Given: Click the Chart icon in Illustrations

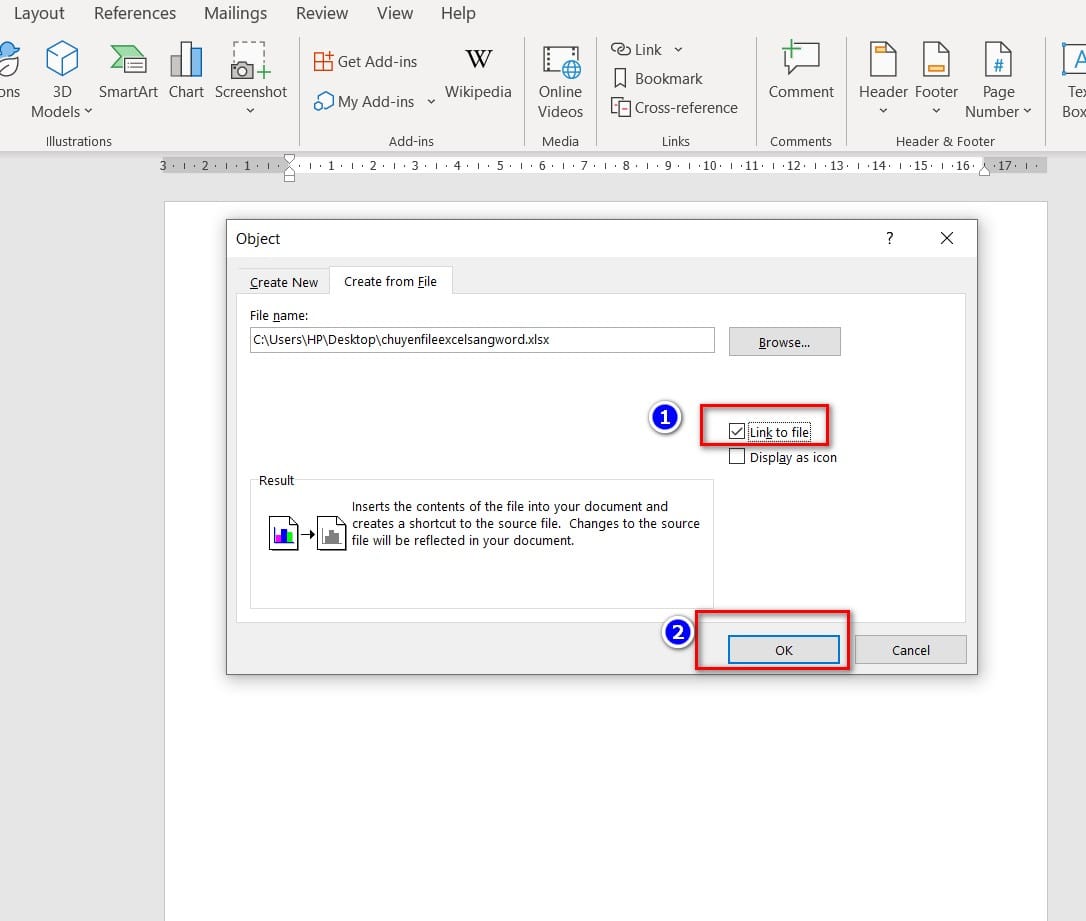Looking at the screenshot, I should tap(186, 72).
